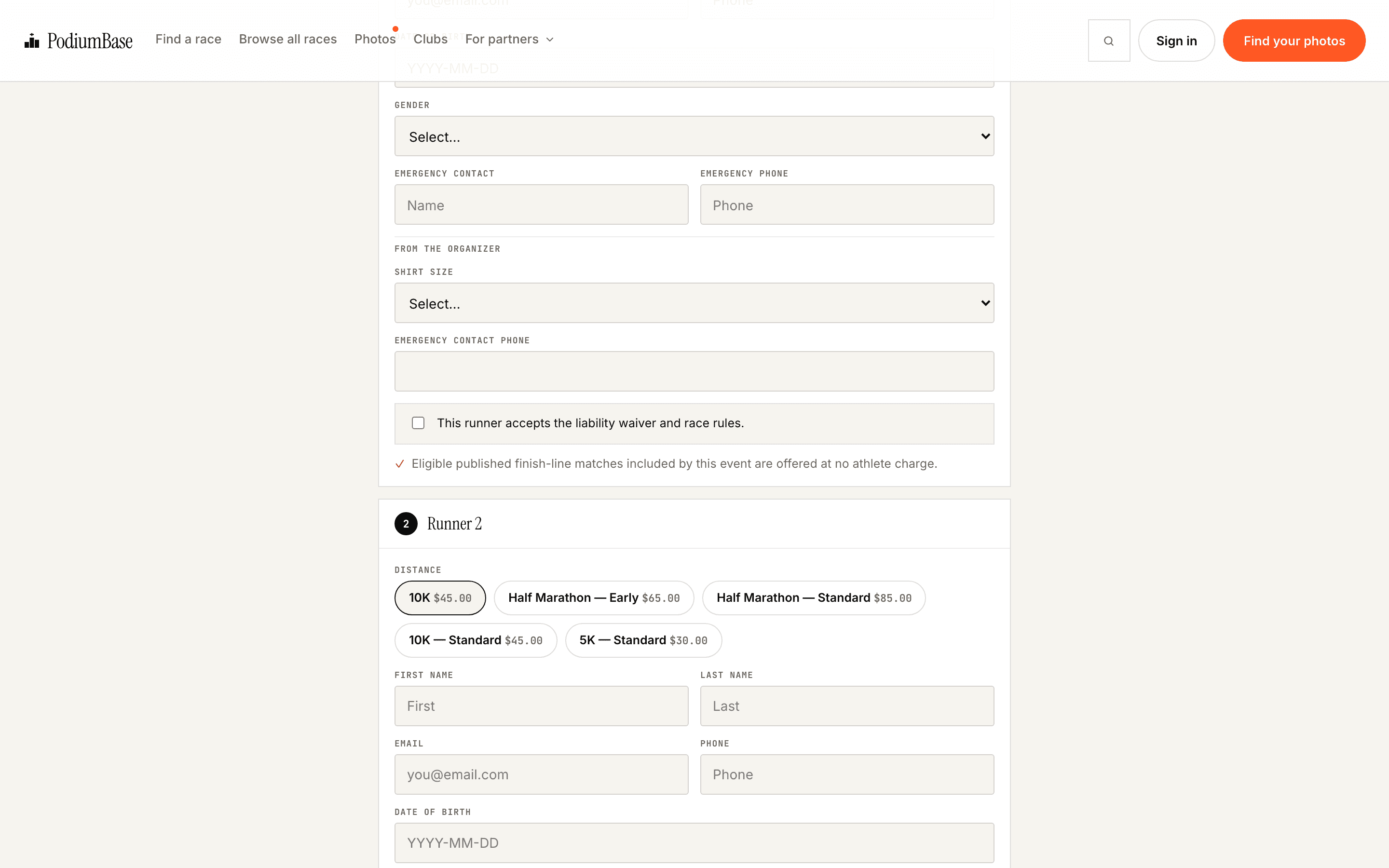Image resolution: width=1389 pixels, height=868 pixels.
Task: Click the PodiumBase podium logo icon
Action: pos(31,41)
